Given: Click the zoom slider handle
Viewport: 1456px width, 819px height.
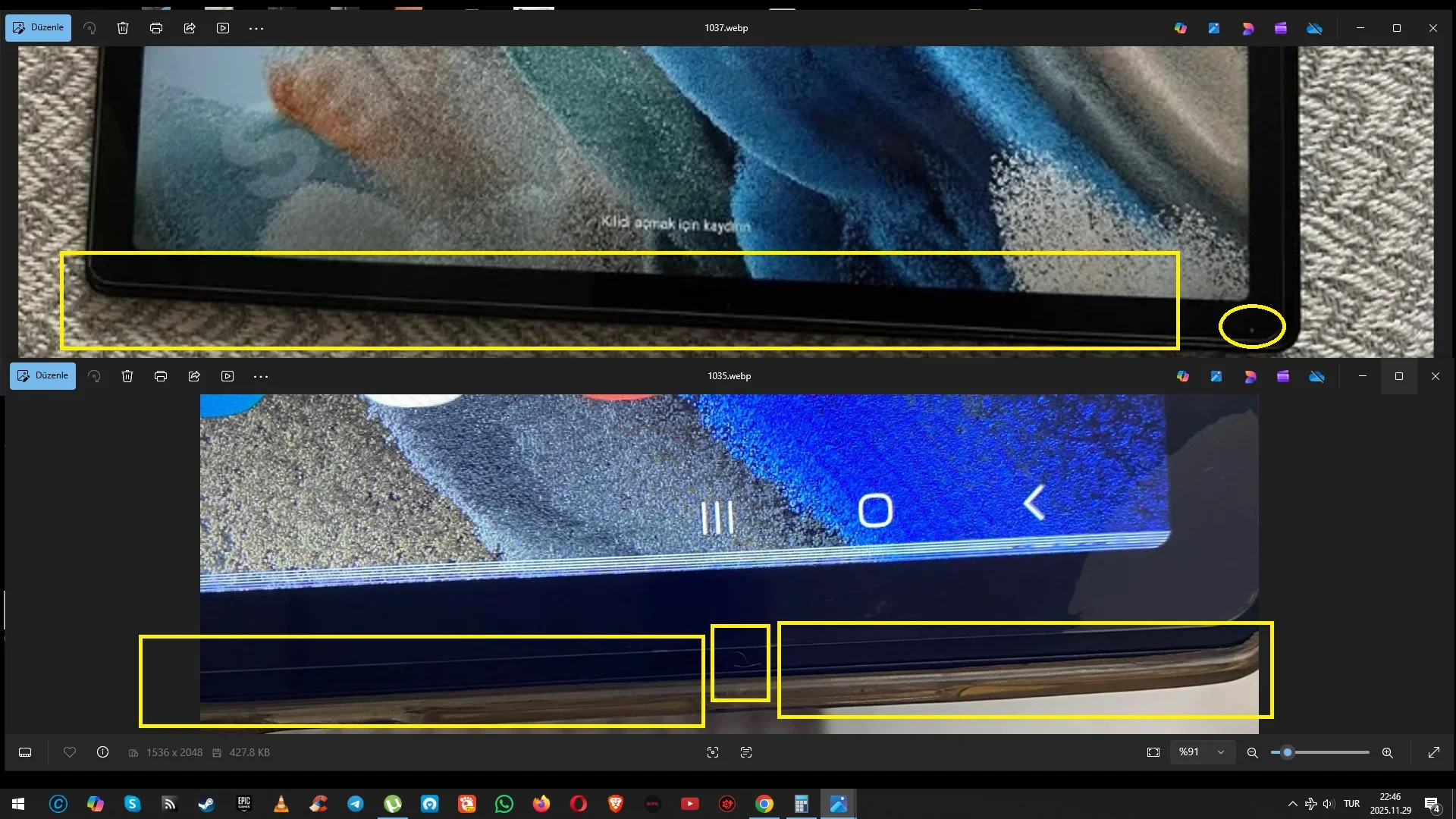Looking at the screenshot, I should pyautogui.click(x=1287, y=752).
